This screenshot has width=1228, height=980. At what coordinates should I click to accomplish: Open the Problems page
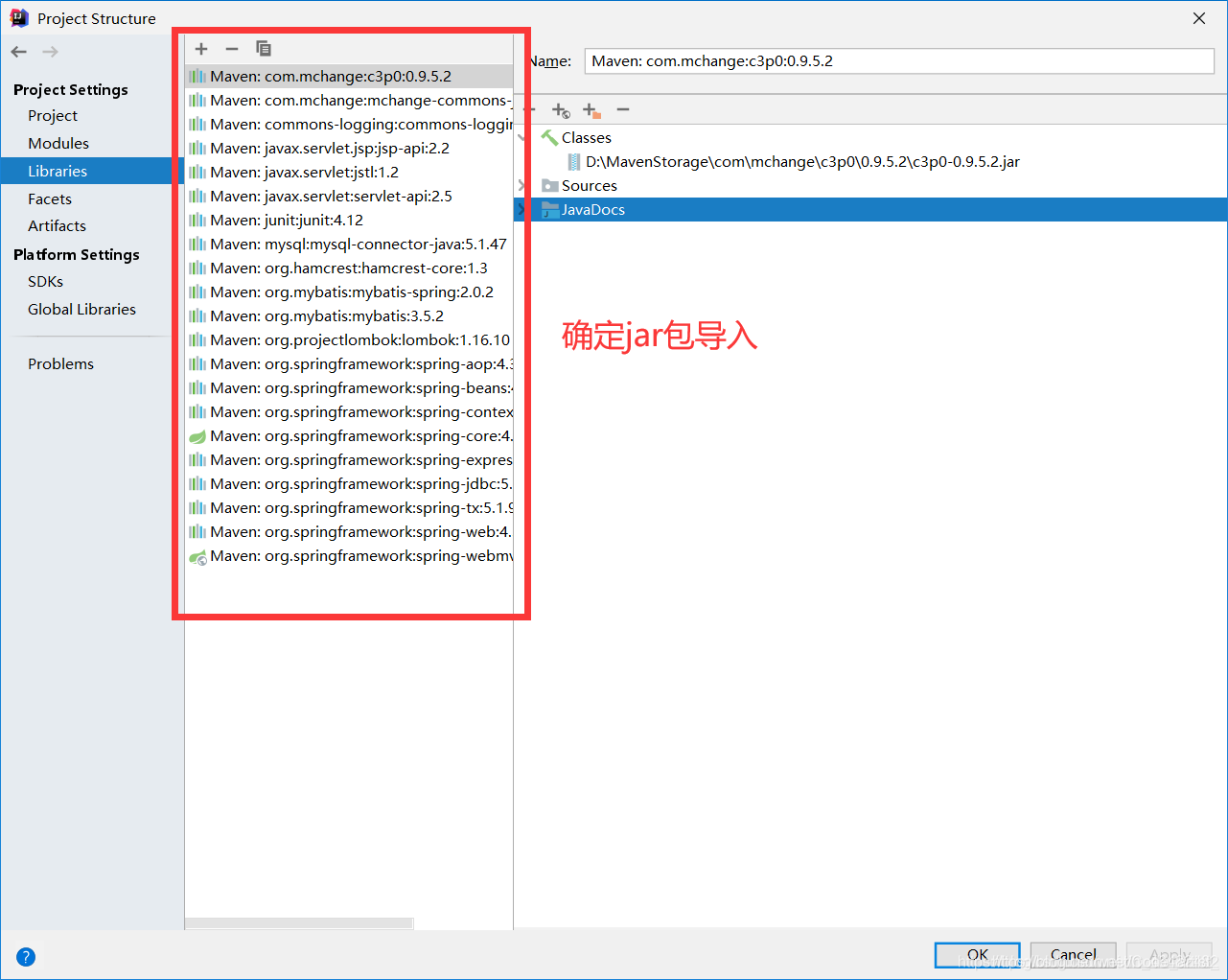[60, 363]
